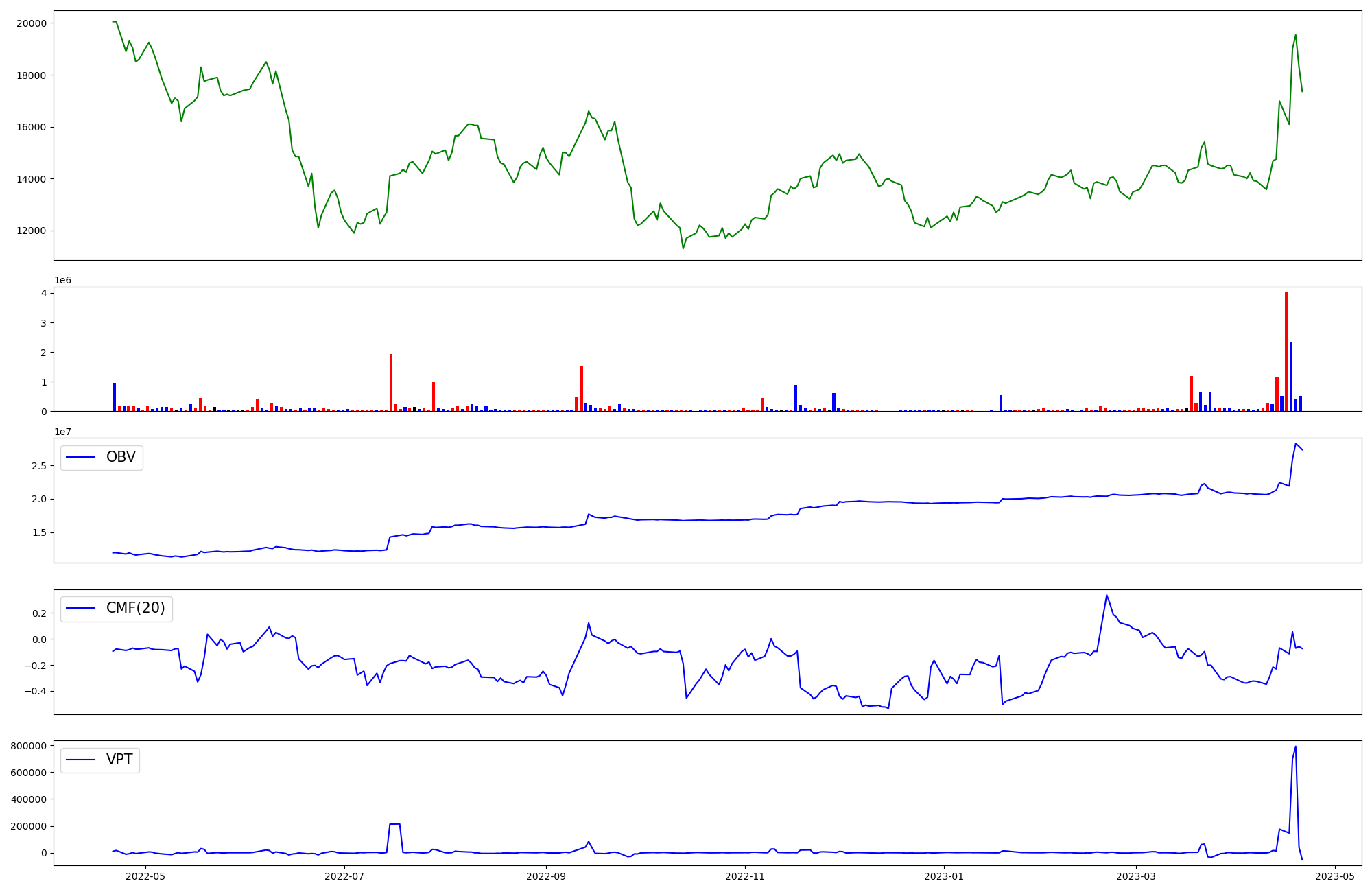Click the 20000 price axis label
The height and width of the screenshot is (892, 1372).
(32, 23)
